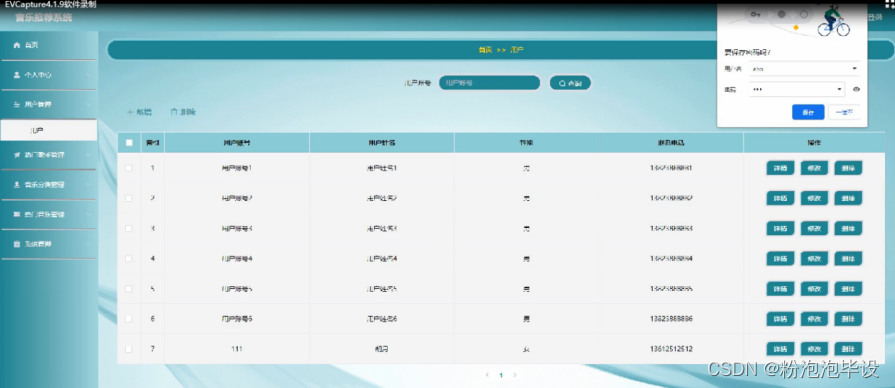Click 修改 for row 111

click(814, 349)
